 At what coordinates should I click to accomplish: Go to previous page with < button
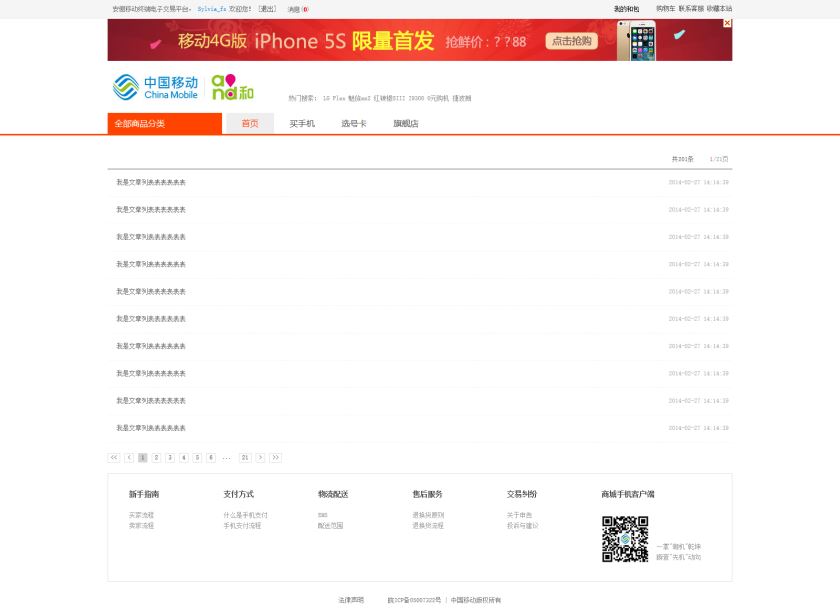coord(129,457)
